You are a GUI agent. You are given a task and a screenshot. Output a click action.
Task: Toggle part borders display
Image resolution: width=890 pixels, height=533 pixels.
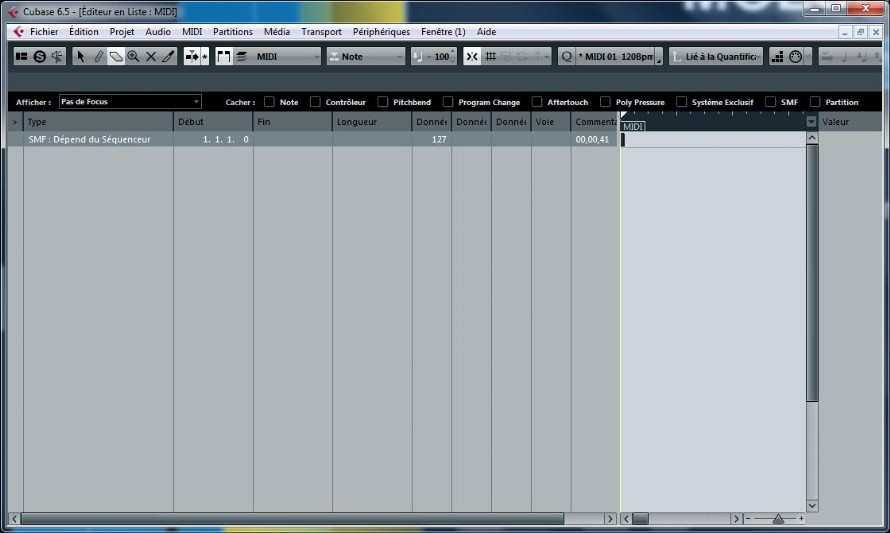224,56
